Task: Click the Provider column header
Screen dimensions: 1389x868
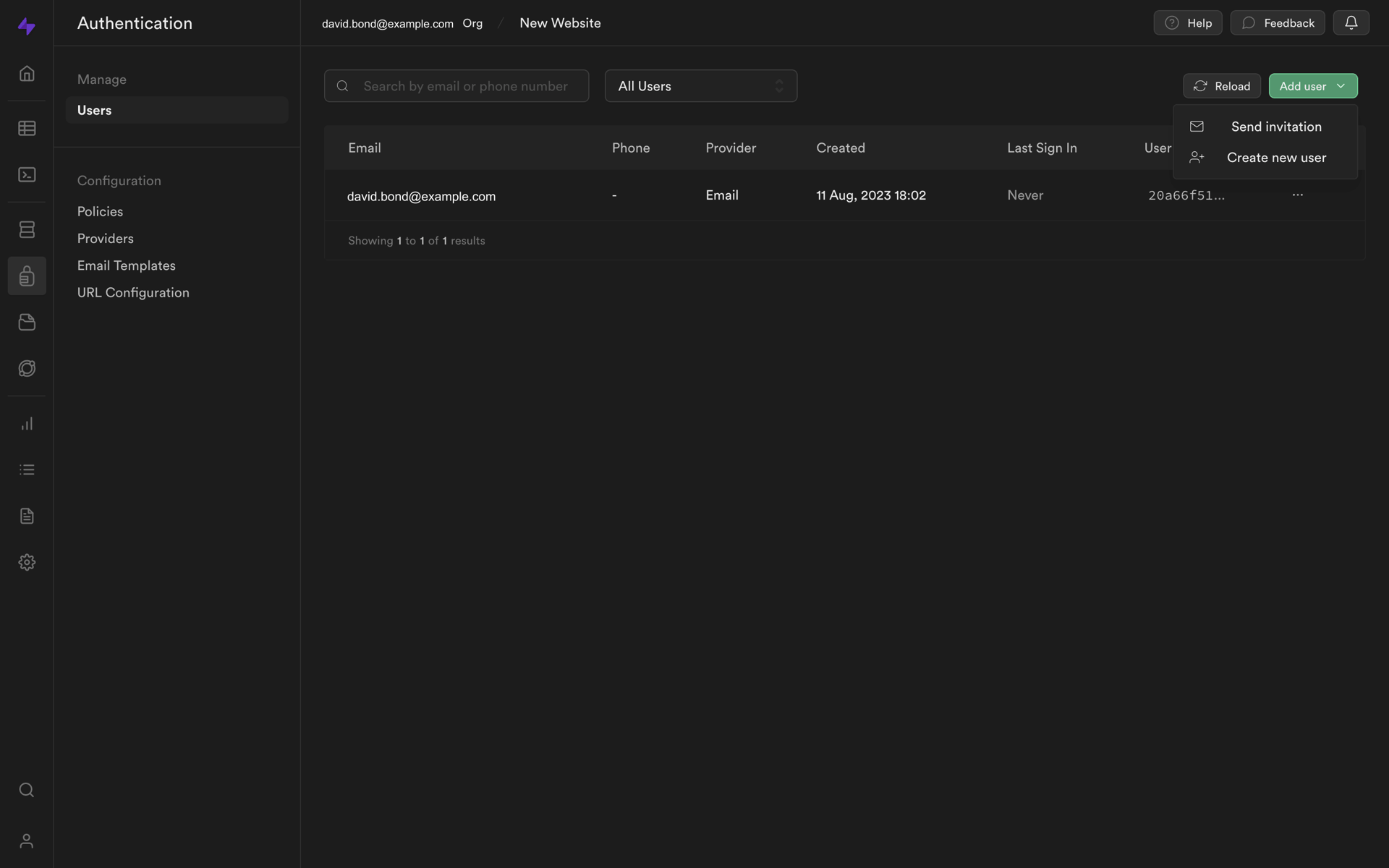Action: (731, 148)
